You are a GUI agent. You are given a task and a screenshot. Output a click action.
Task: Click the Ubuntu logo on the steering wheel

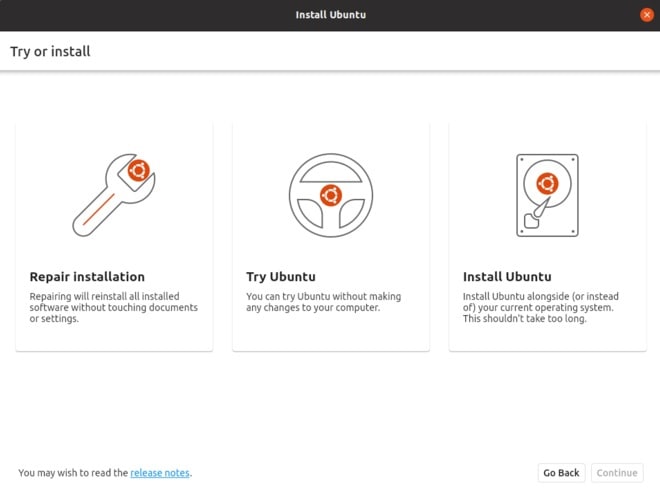click(x=330, y=193)
